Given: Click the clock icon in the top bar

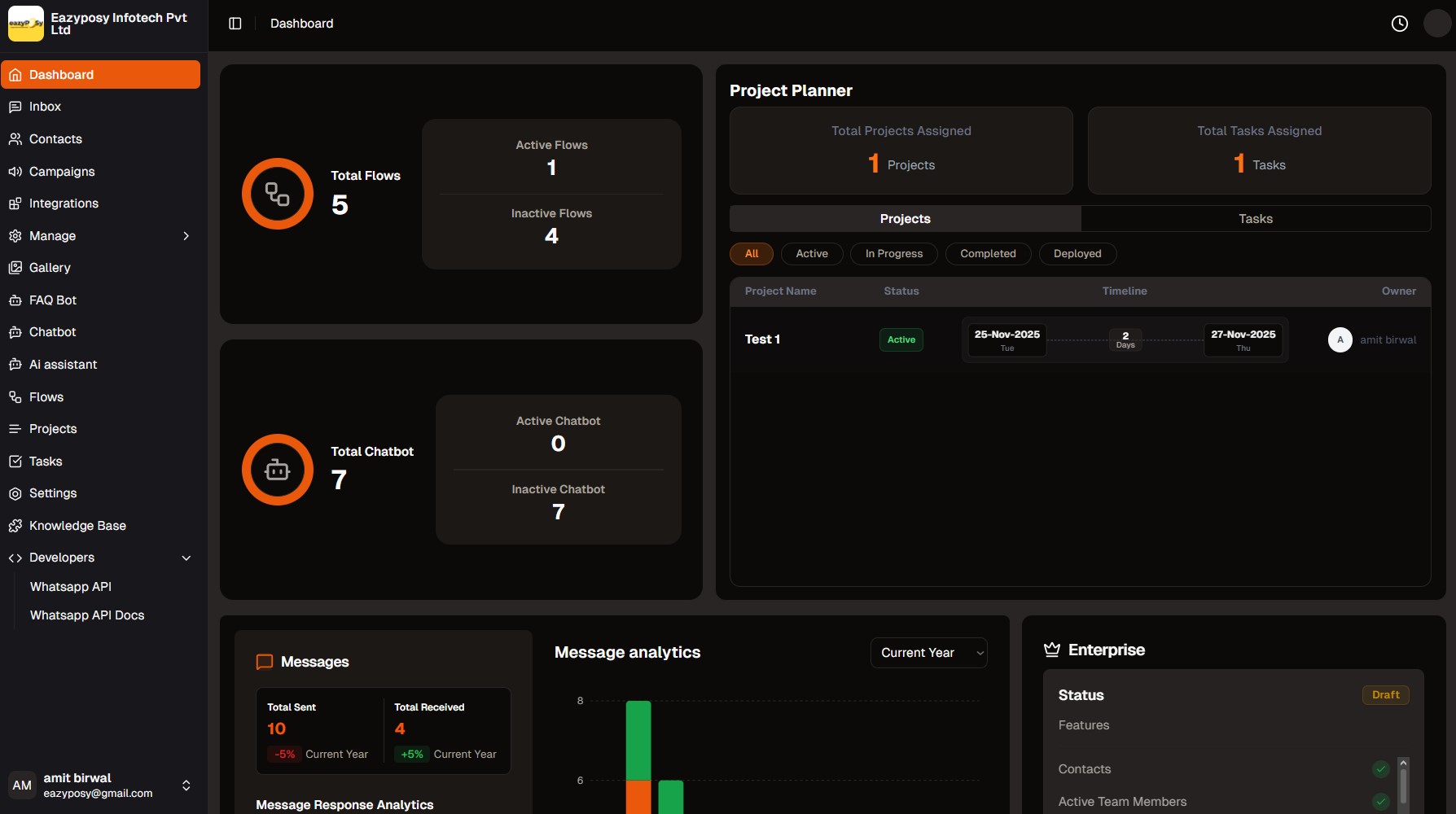Looking at the screenshot, I should tap(1400, 23).
